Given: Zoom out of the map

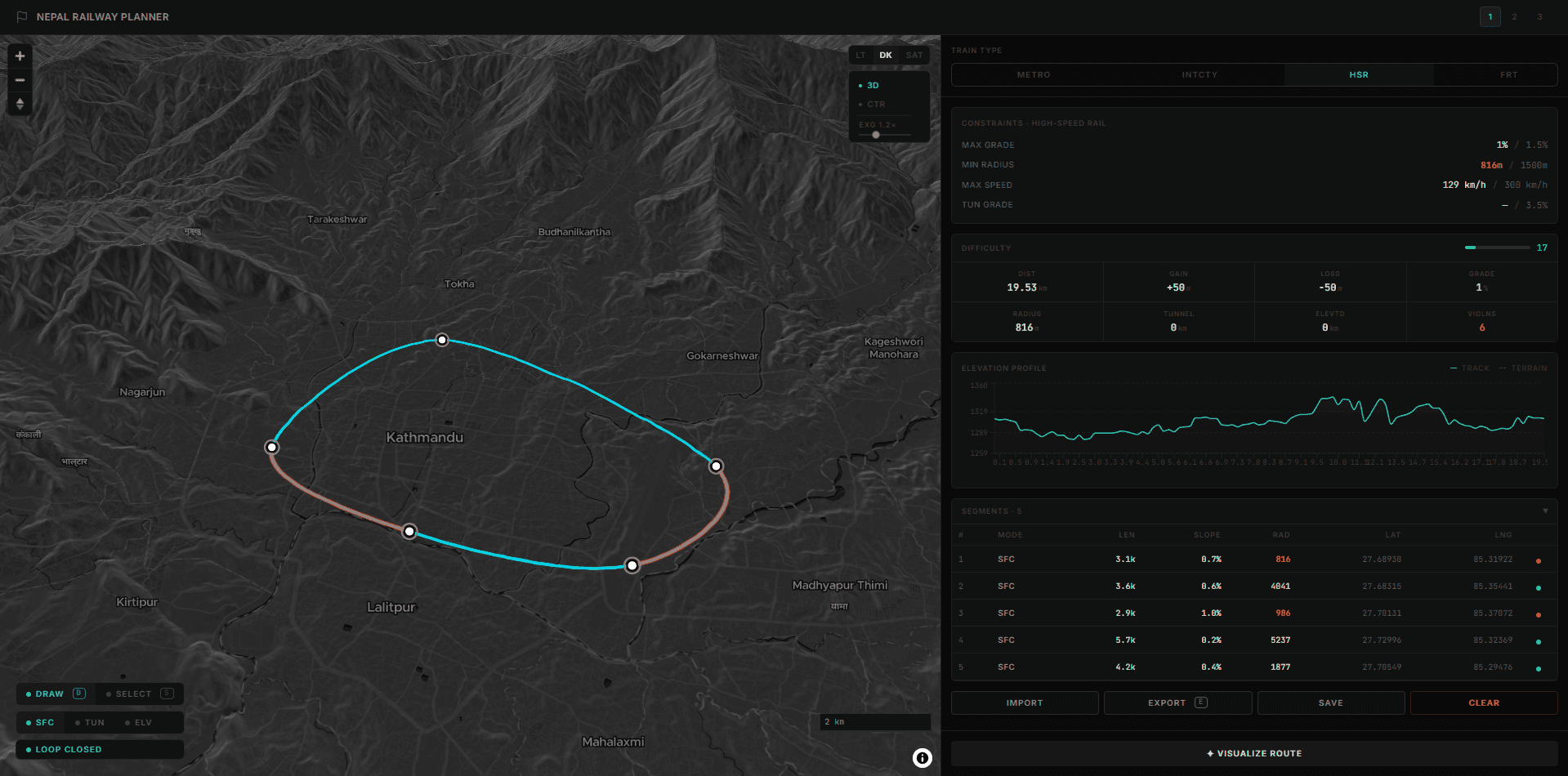Looking at the screenshot, I should pos(20,80).
